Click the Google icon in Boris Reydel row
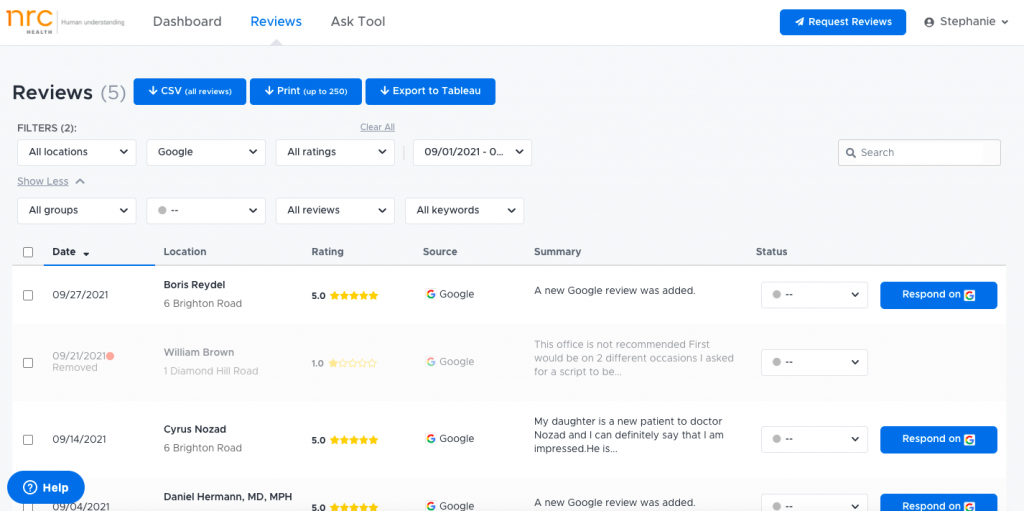The image size is (1024, 511). (x=431, y=295)
